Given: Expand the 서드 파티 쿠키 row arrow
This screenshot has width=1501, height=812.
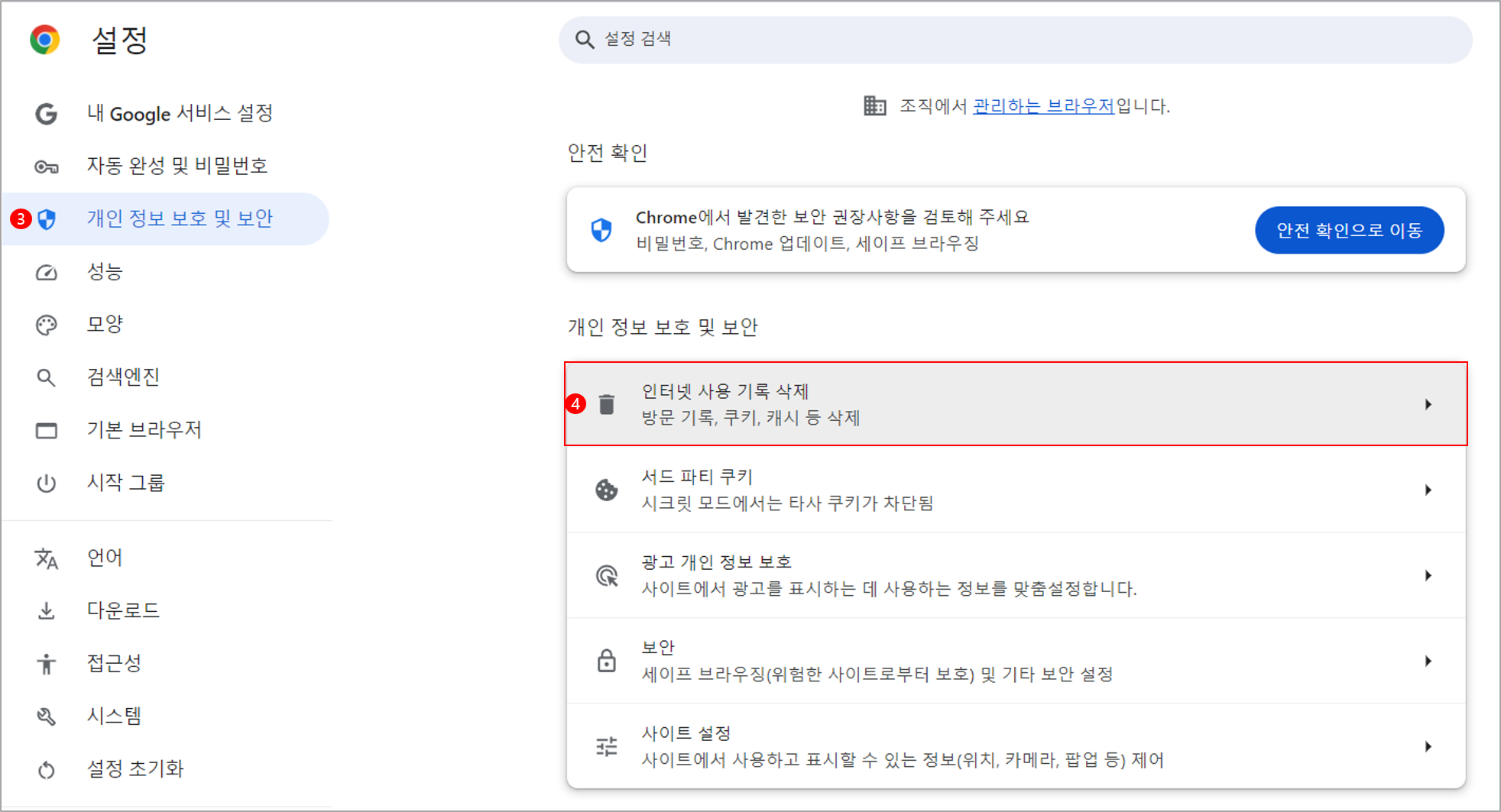Looking at the screenshot, I should coord(1428,490).
